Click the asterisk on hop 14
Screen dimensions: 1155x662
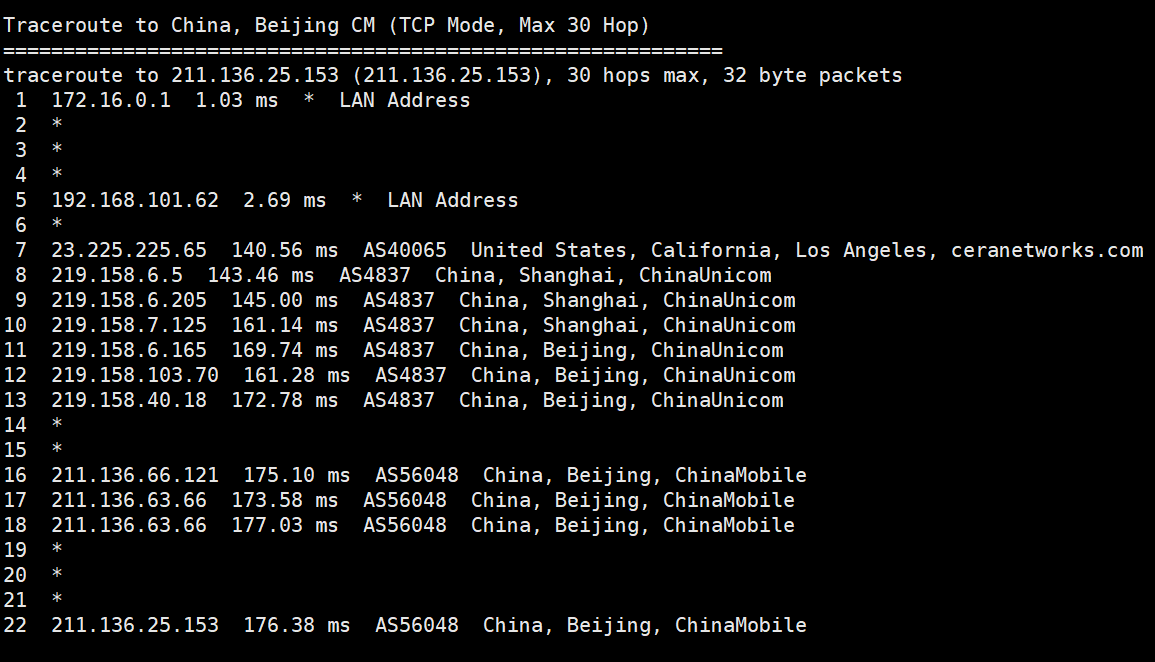(x=57, y=425)
